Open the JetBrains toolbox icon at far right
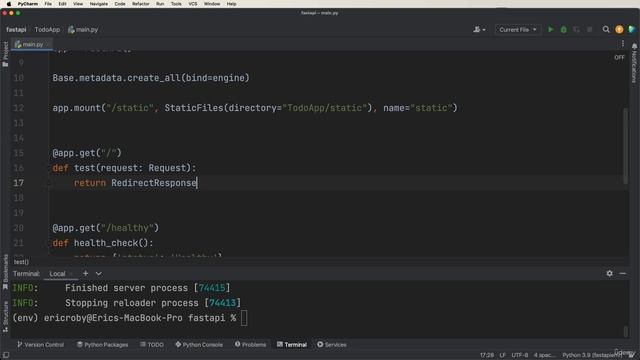This screenshot has width=640, height=360. point(632,29)
